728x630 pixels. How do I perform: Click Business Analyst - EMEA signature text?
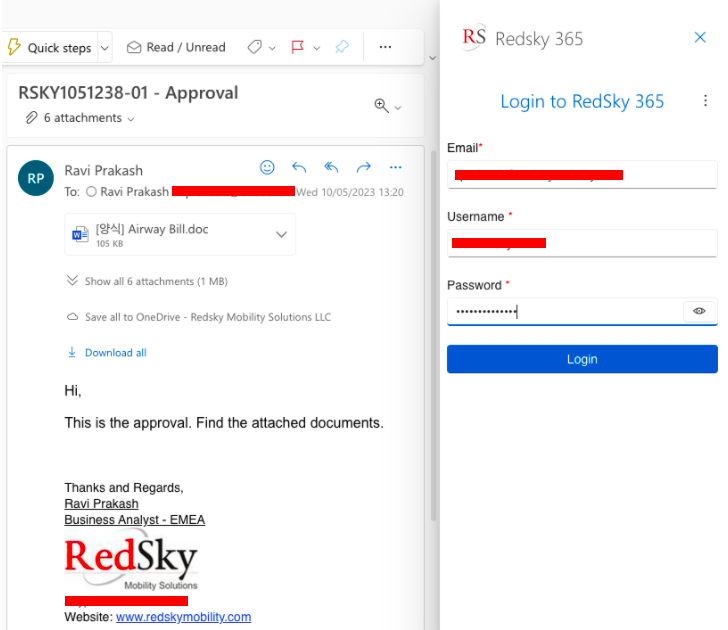point(135,520)
